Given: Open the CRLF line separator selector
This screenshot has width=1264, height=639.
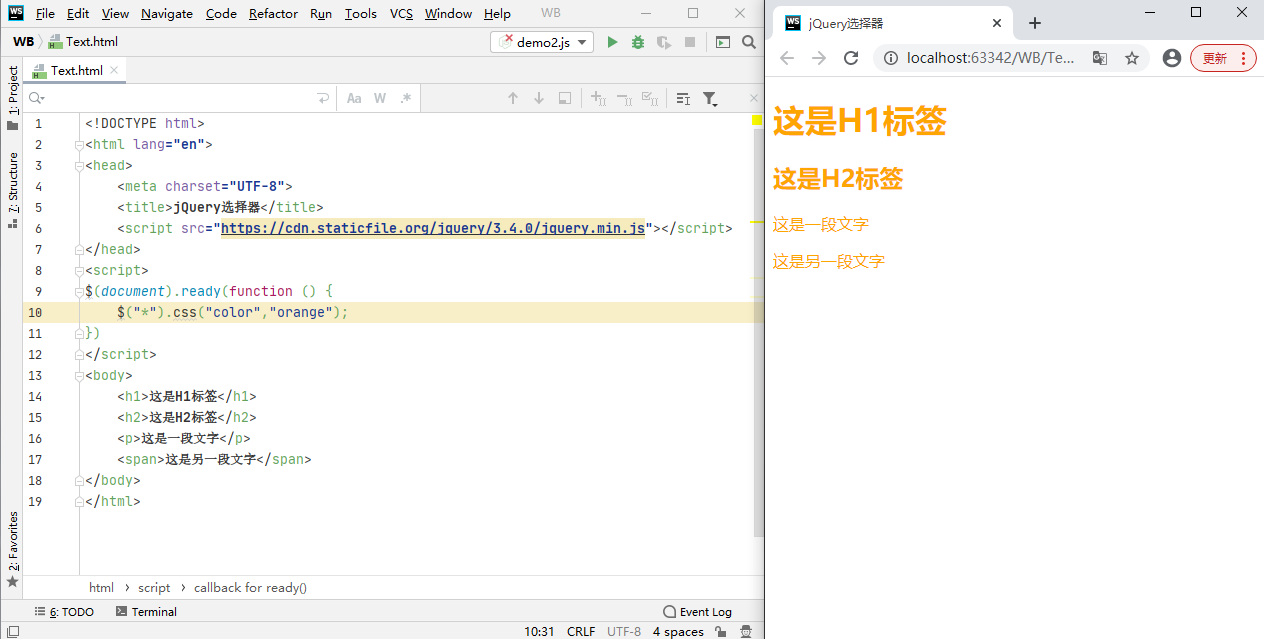Looking at the screenshot, I should tap(580, 631).
